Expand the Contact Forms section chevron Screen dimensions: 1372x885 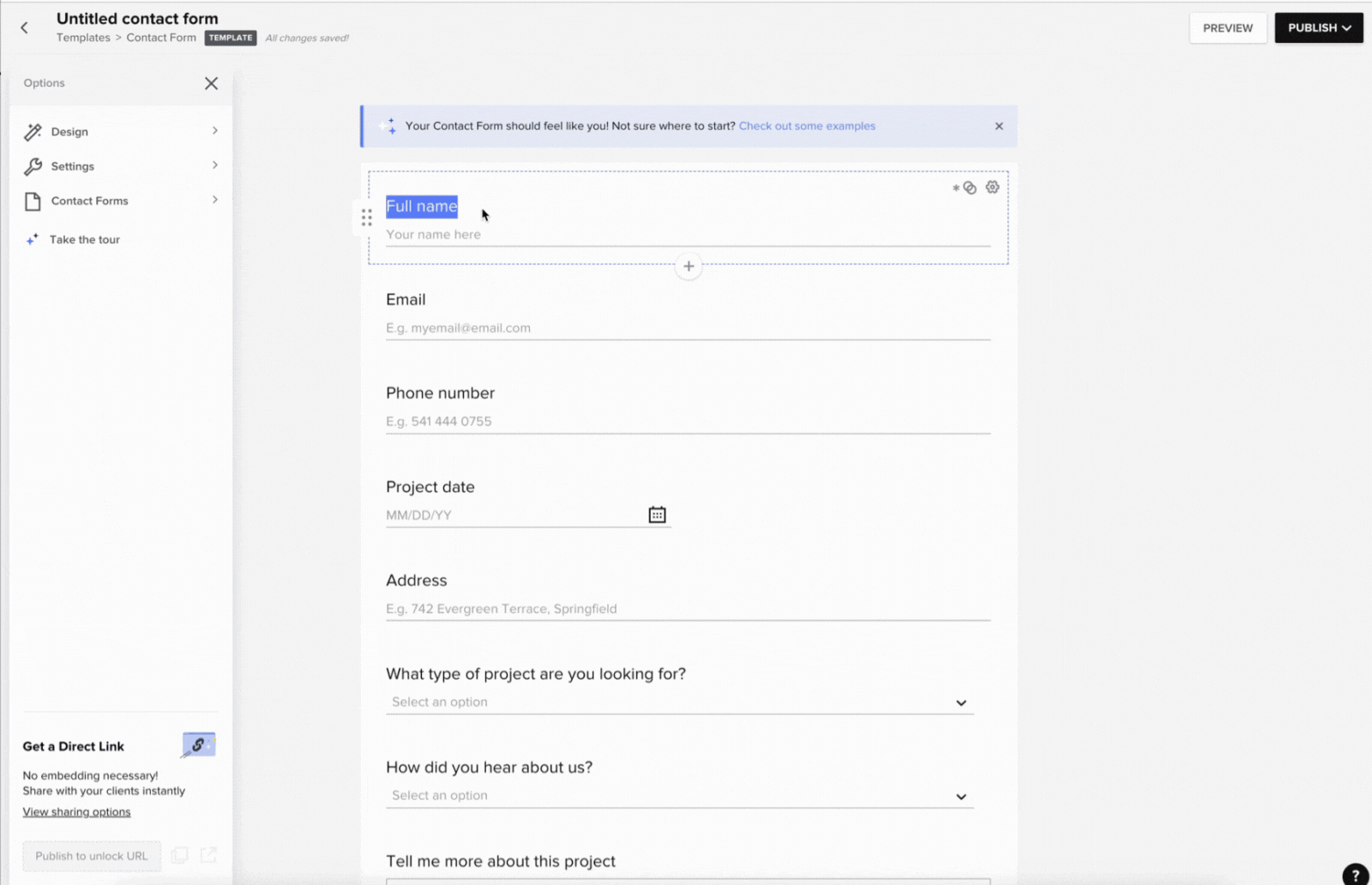(214, 200)
